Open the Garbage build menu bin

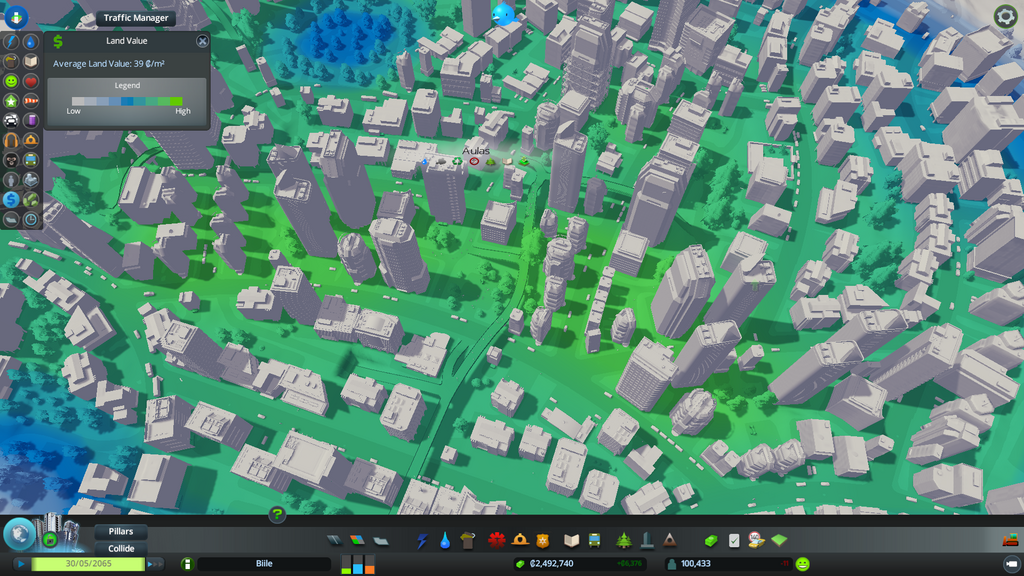pos(468,541)
